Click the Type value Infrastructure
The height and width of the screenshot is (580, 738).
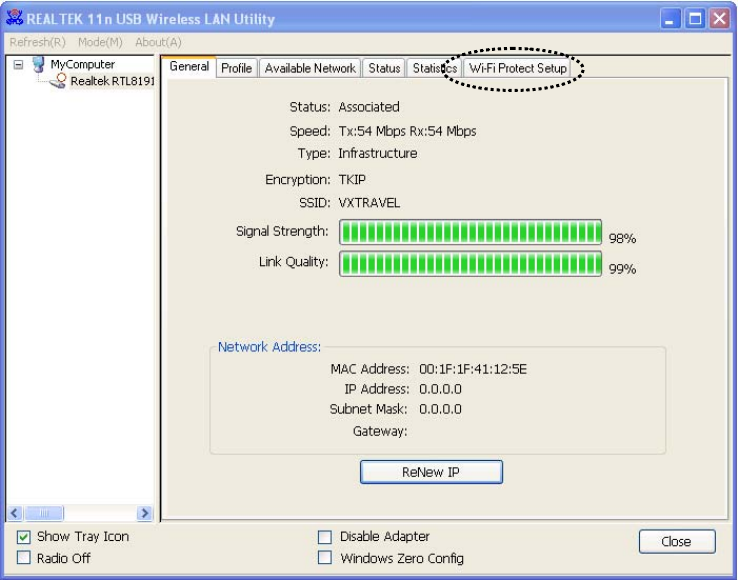click(x=377, y=153)
